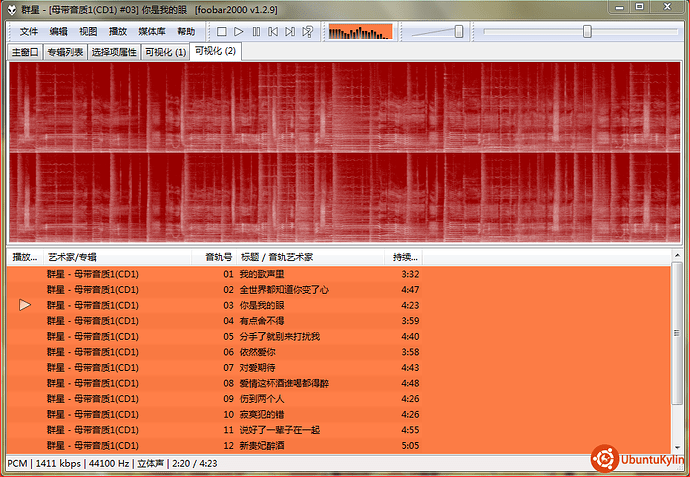Viewport: 690px width, 477px height.
Task: Maximize the foobar2000 window
Action: coord(640,7)
